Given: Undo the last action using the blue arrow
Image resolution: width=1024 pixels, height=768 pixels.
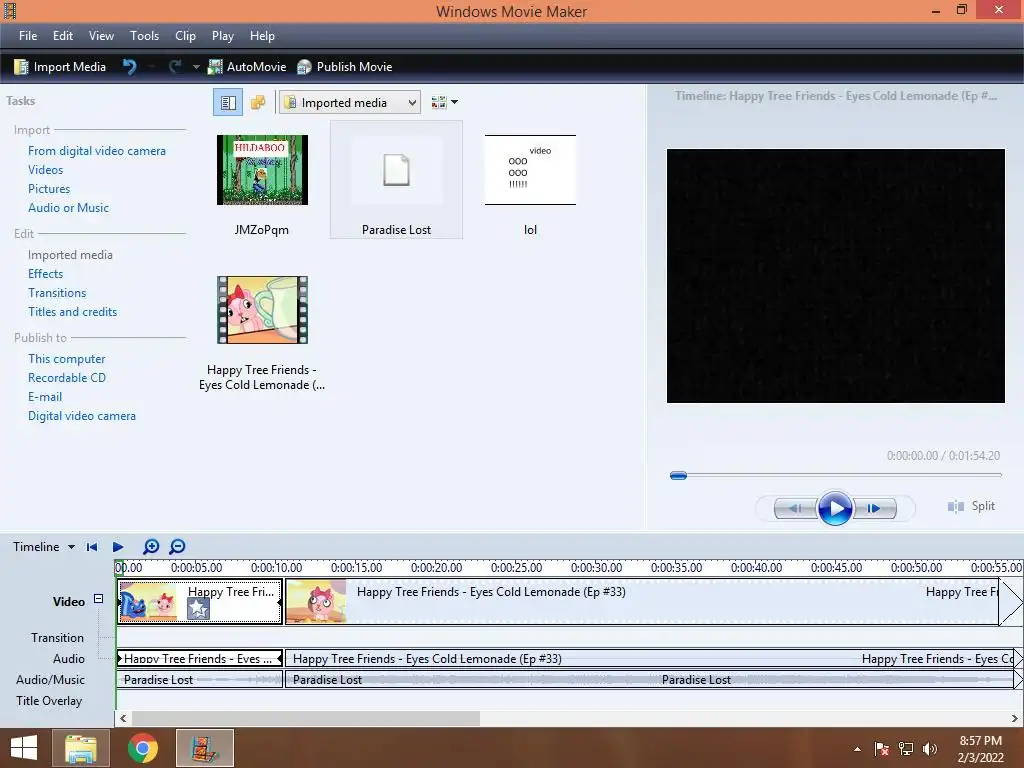Looking at the screenshot, I should [x=129, y=67].
